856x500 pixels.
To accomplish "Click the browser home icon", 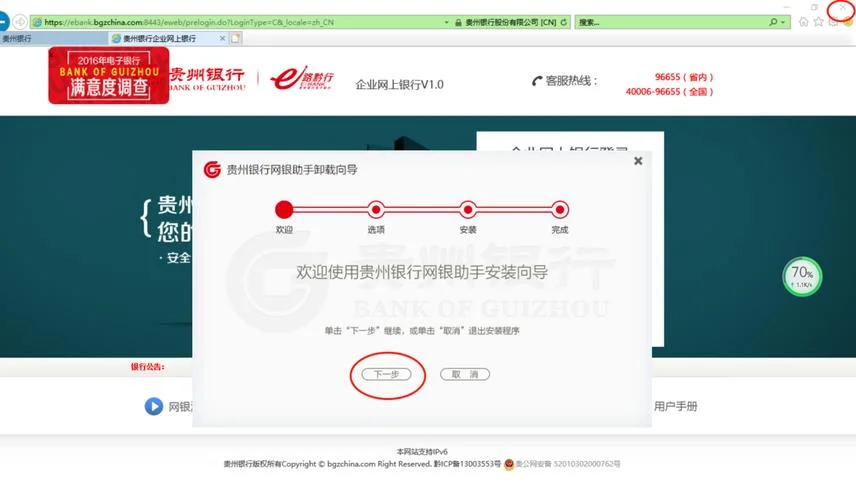I will (804, 22).
